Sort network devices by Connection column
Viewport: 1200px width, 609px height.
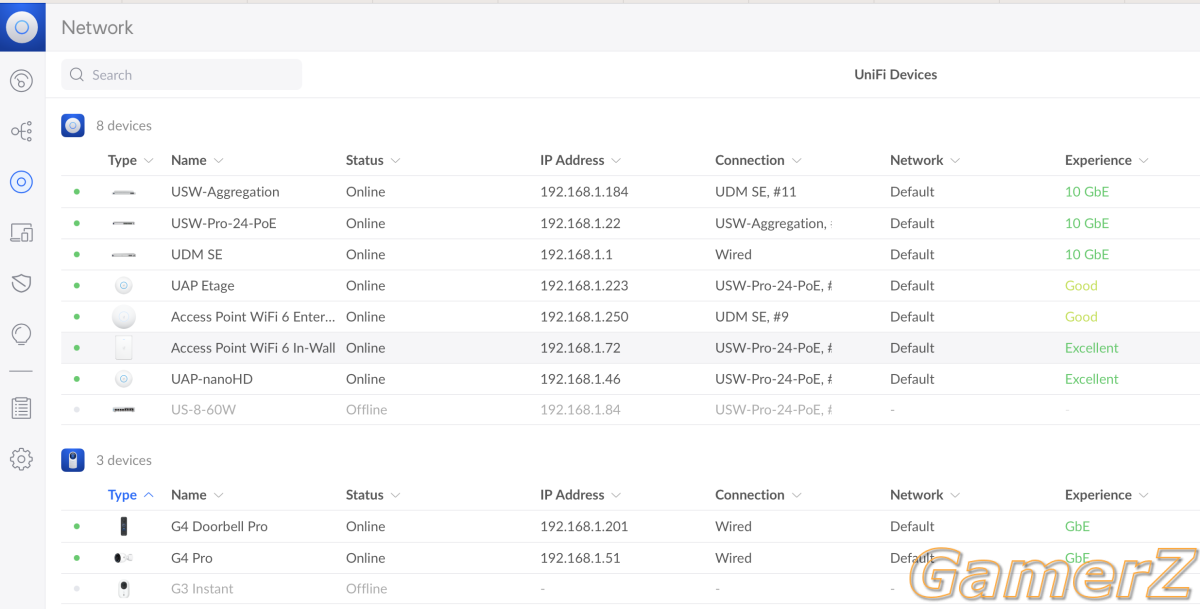[x=757, y=160]
